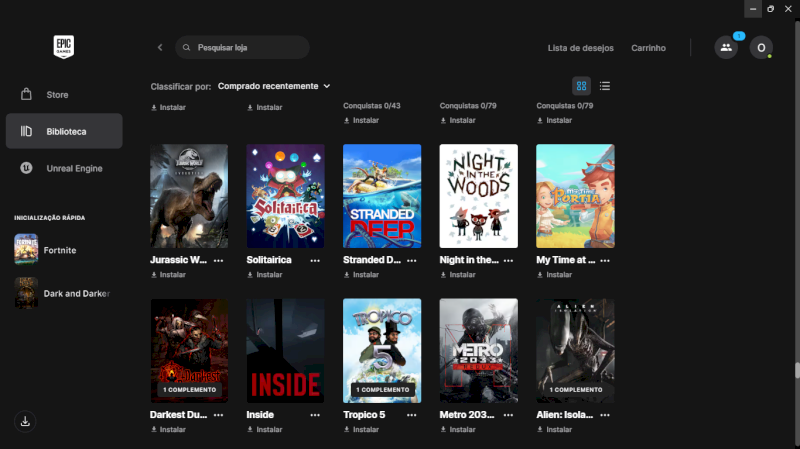Open Lista de desejos
Screen dimensions: 800x449
pyautogui.click(x=581, y=48)
